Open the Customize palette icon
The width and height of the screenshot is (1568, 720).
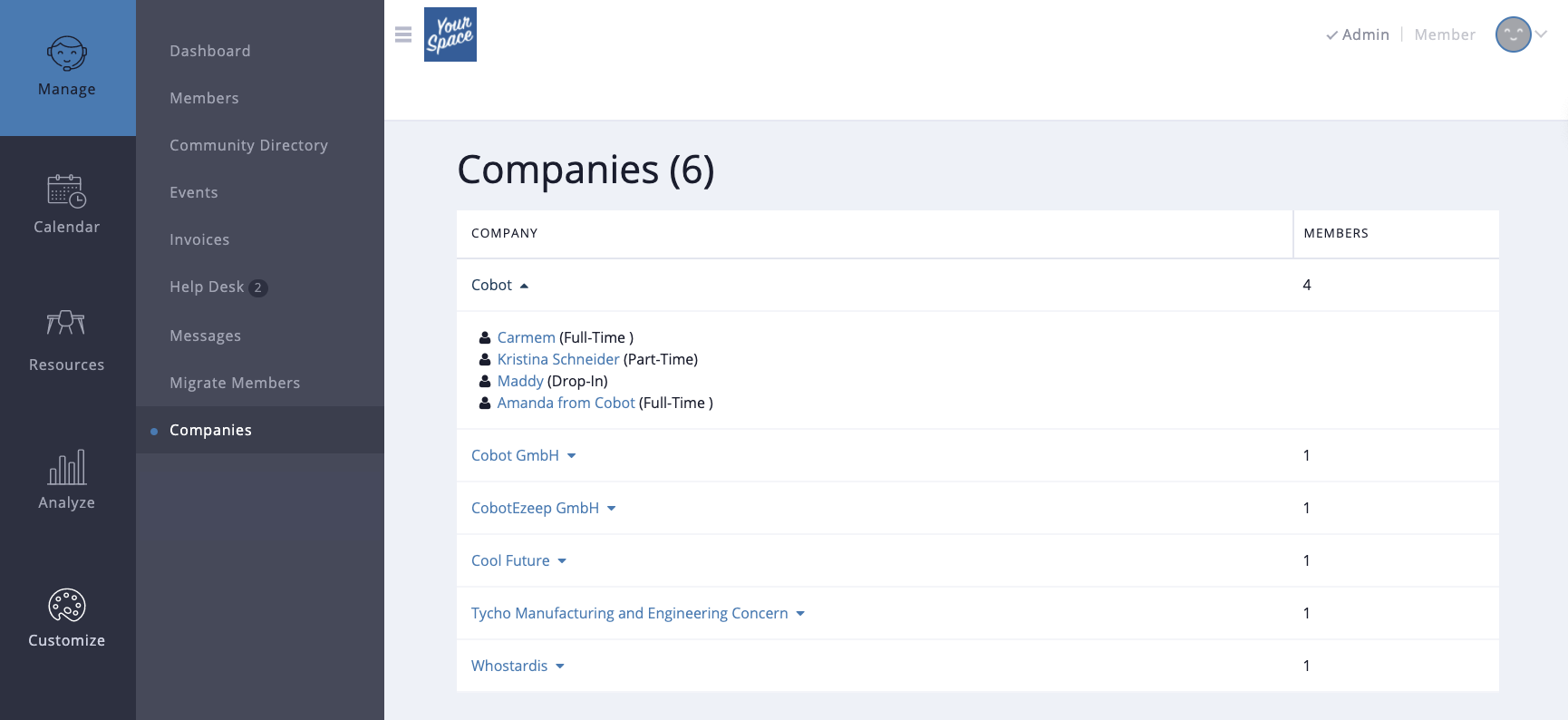tap(67, 606)
